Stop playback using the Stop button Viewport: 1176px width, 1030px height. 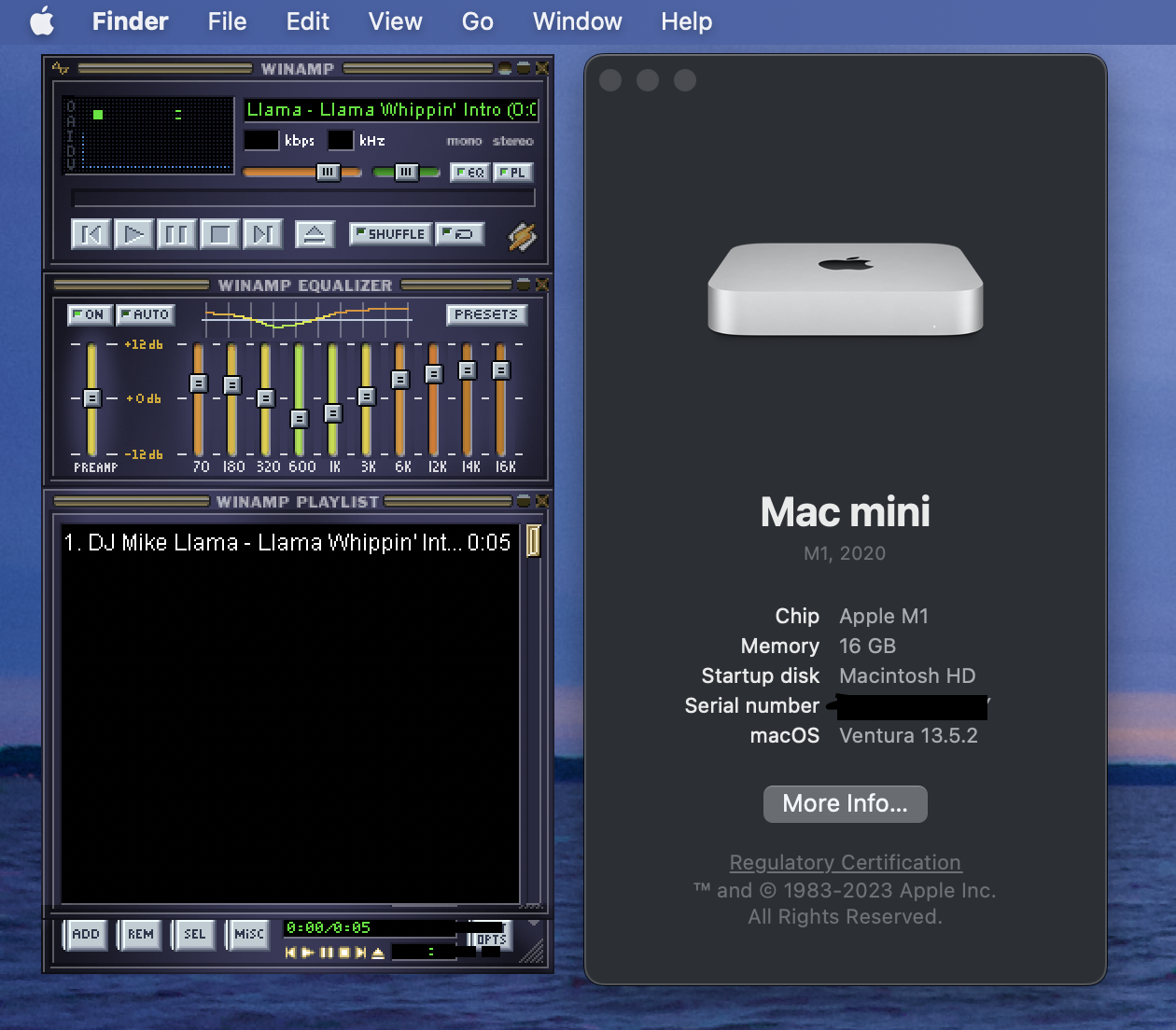[220, 233]
